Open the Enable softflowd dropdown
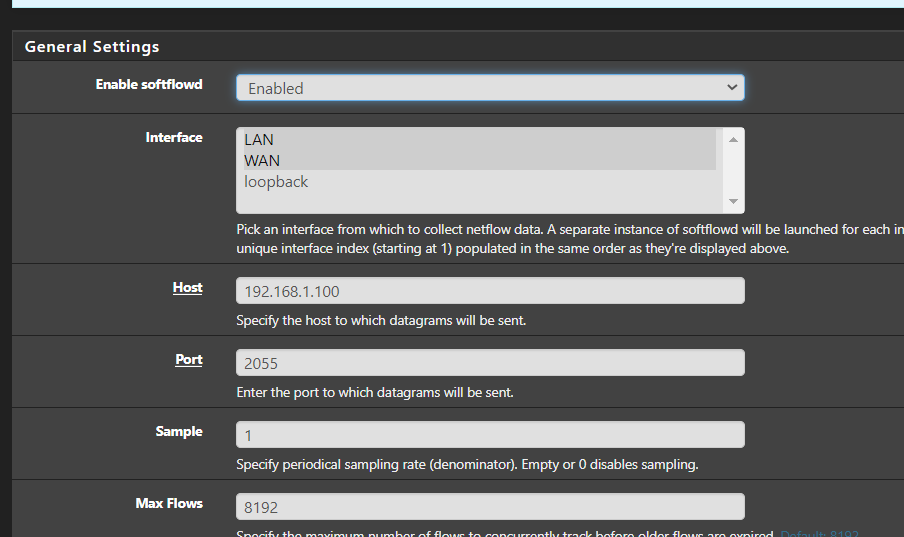Viewport: 904px width, 537px height. [490, 88]
